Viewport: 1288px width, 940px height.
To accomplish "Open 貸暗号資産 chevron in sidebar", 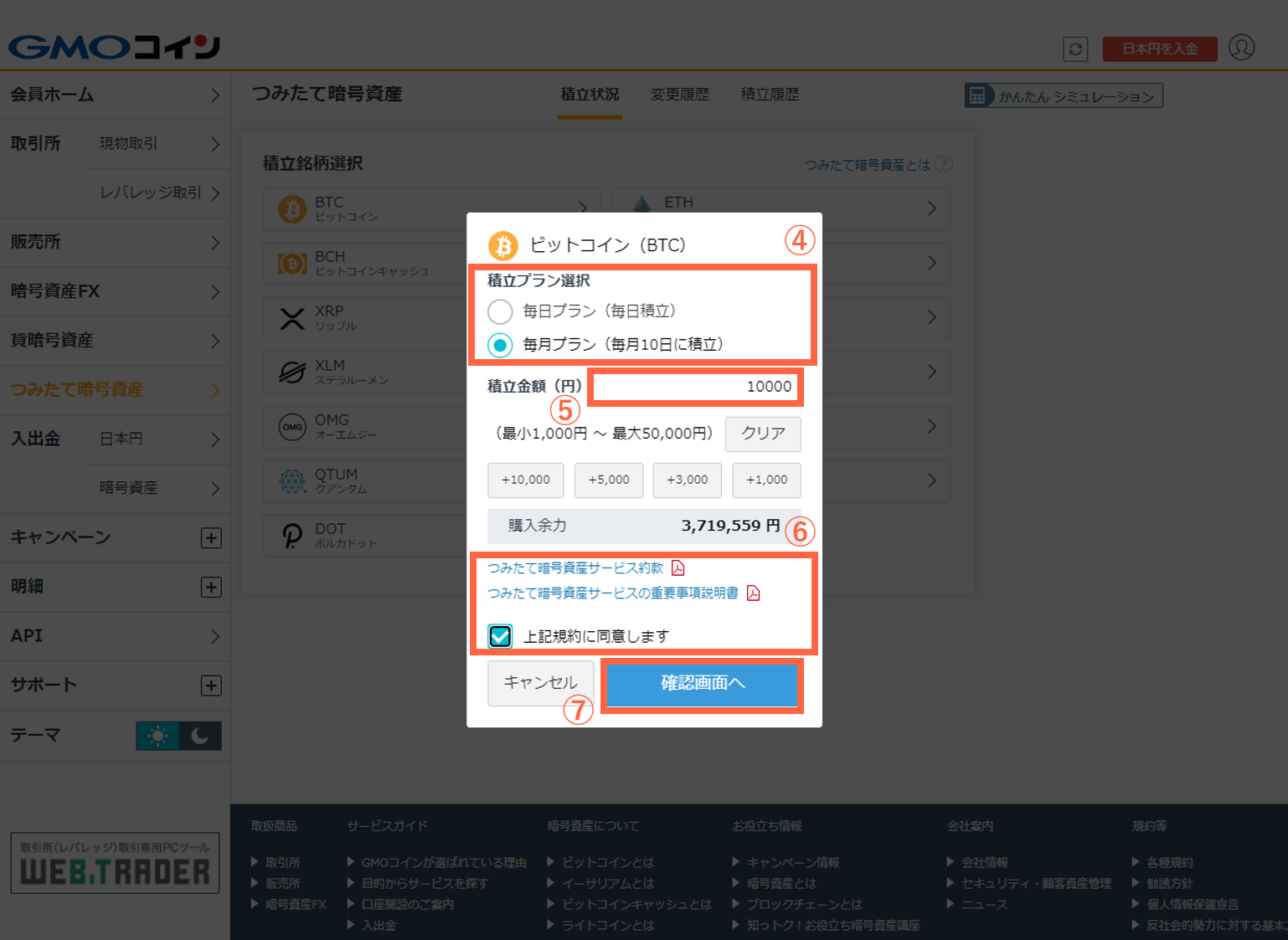I will (x=215, y=341).
